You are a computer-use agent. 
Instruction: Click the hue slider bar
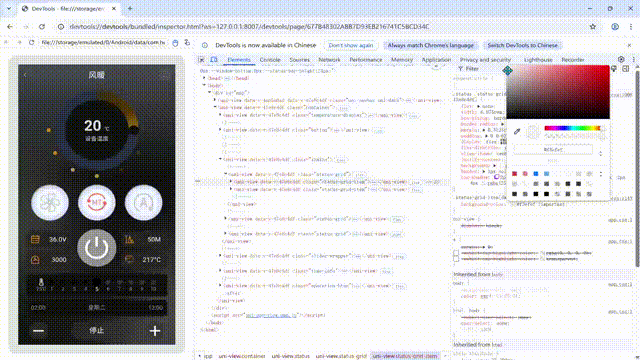(x=572, y=128)
